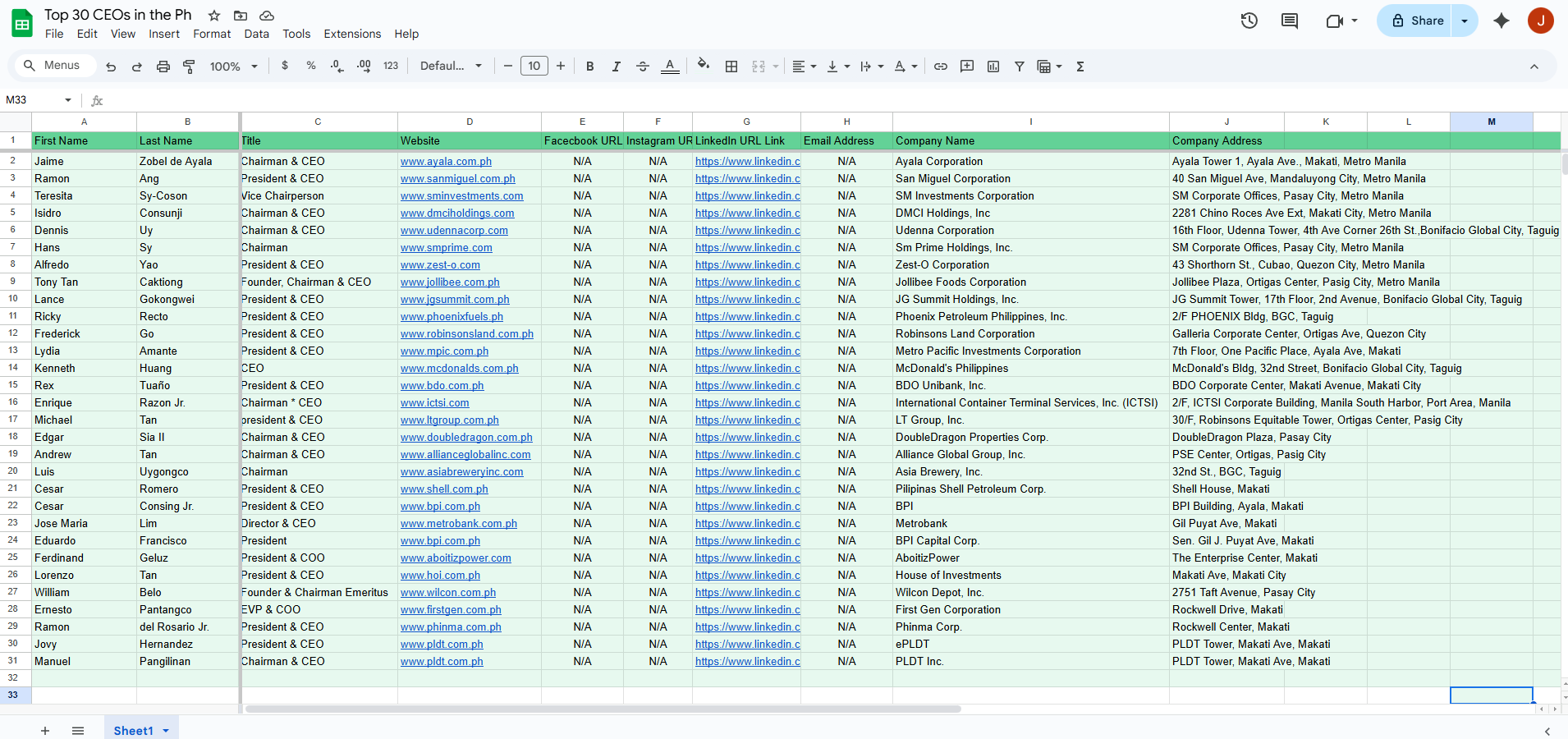The width and height of the screenshot is (1568, 739).
Task: Select the paint format tool
Action: pyautogui.click(x=189, y=67)
